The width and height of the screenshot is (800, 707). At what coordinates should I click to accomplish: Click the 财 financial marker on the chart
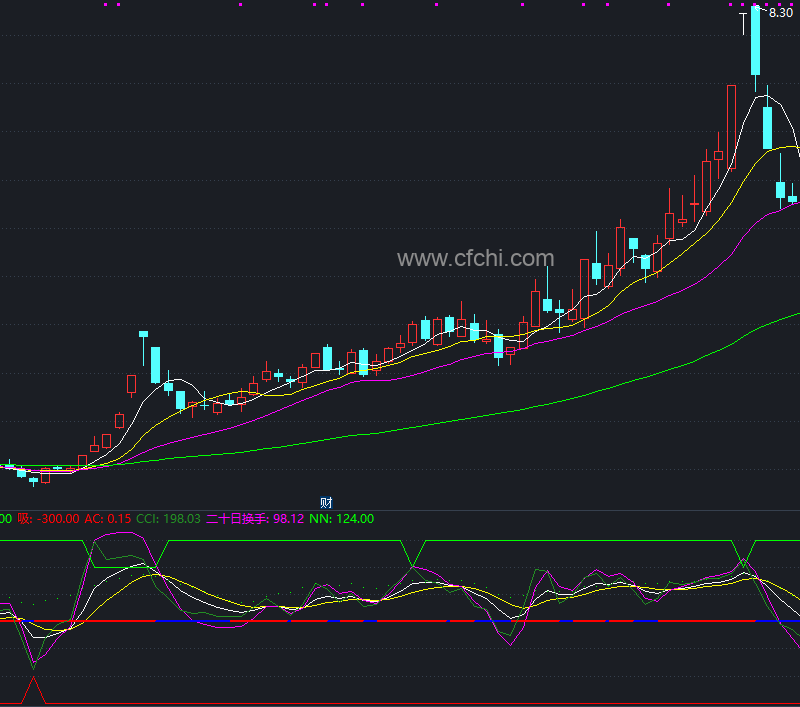326,503
